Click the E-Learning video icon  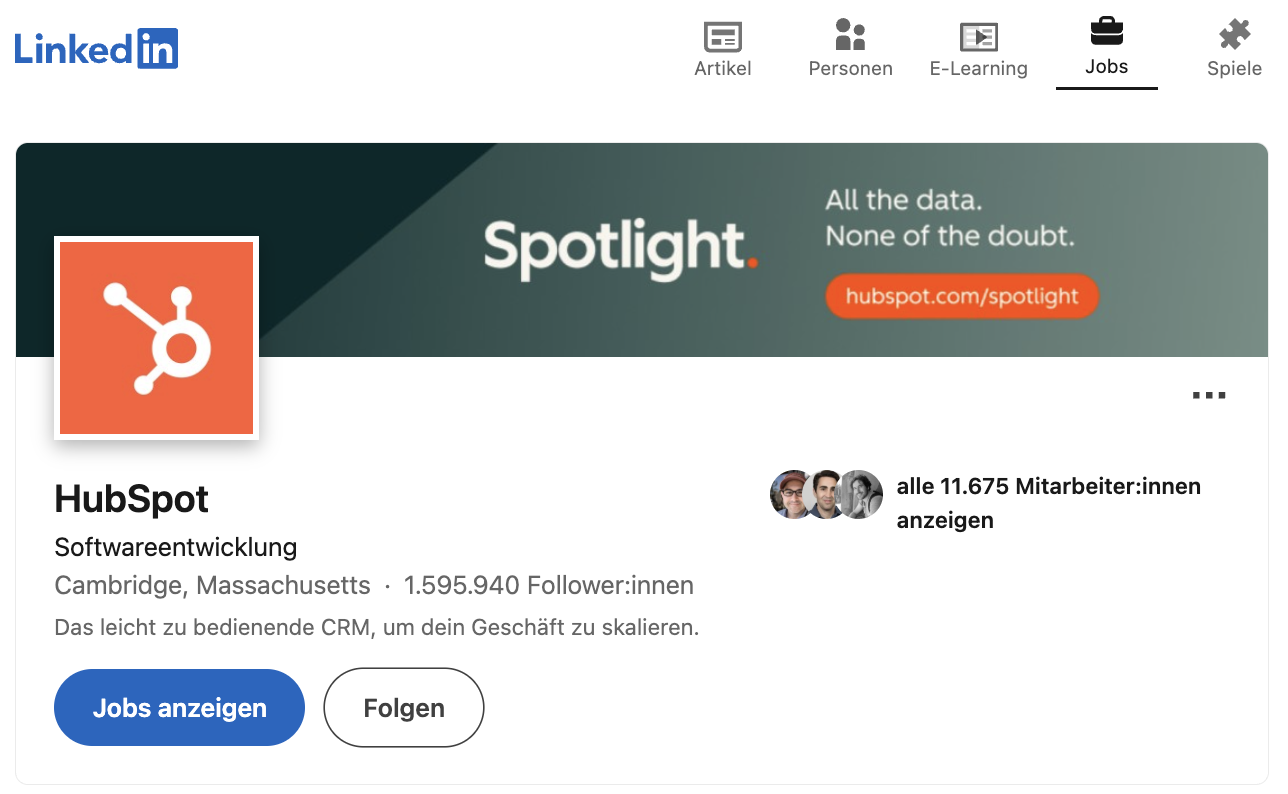click(978, 36)
